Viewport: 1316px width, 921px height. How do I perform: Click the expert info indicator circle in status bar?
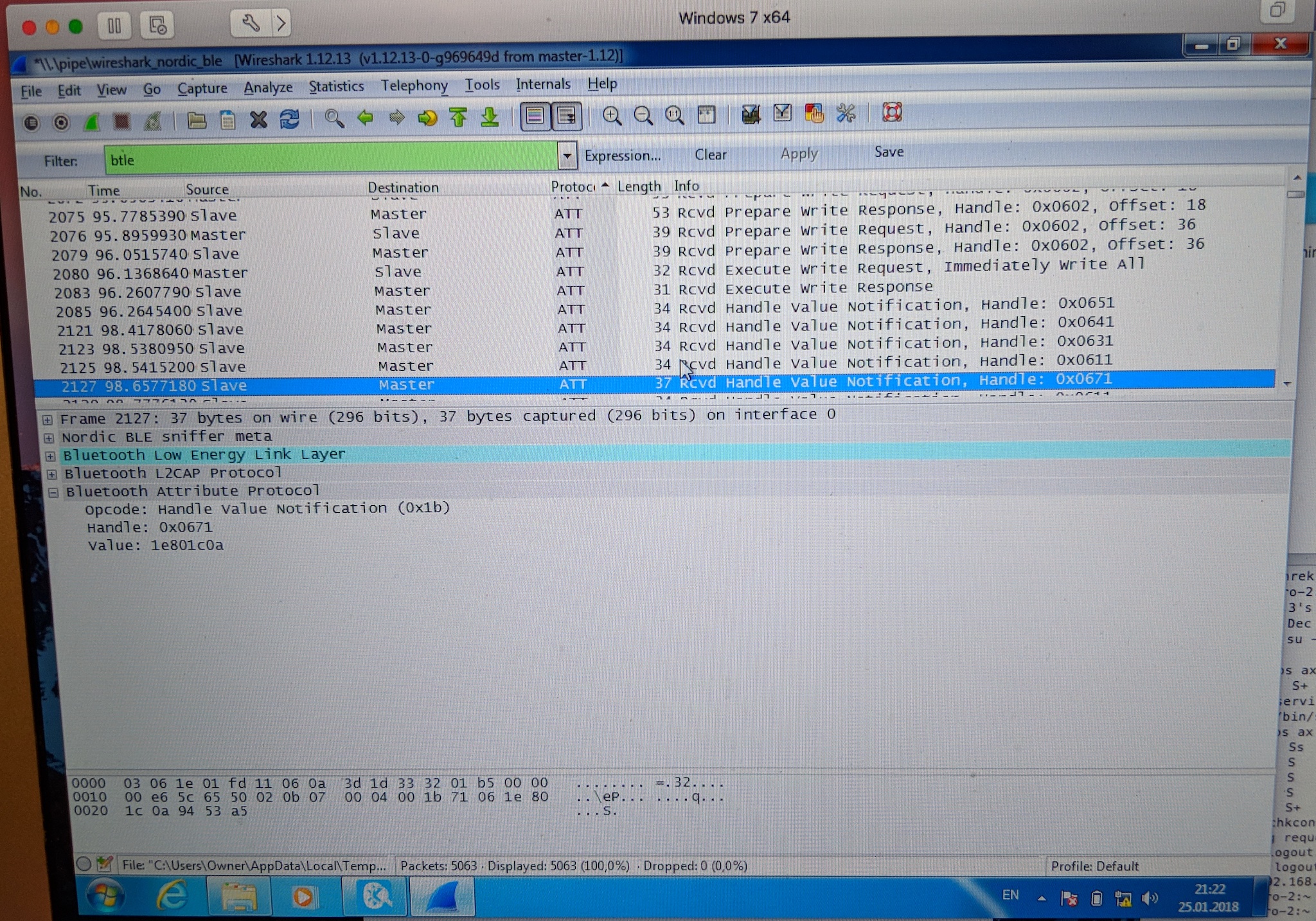(x=84, y=864)
